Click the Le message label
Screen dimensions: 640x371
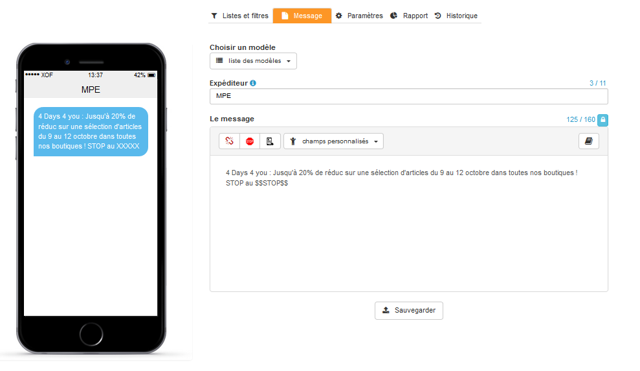[232, 119]
